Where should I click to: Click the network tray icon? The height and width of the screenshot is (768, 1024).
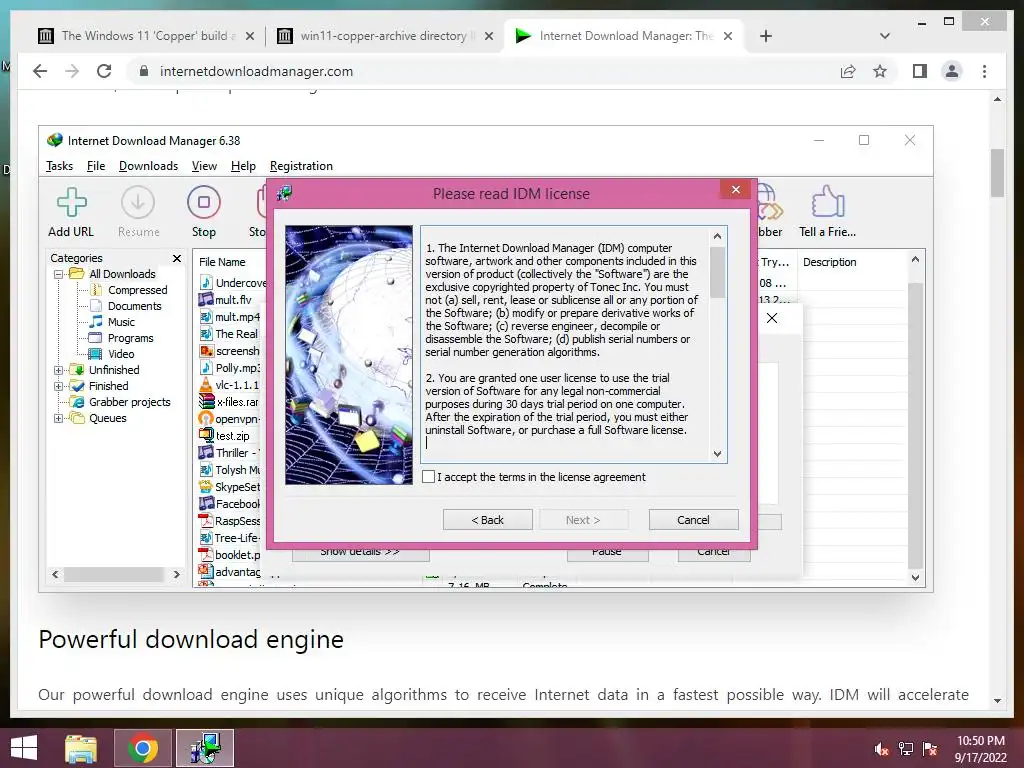pos(905,749)
